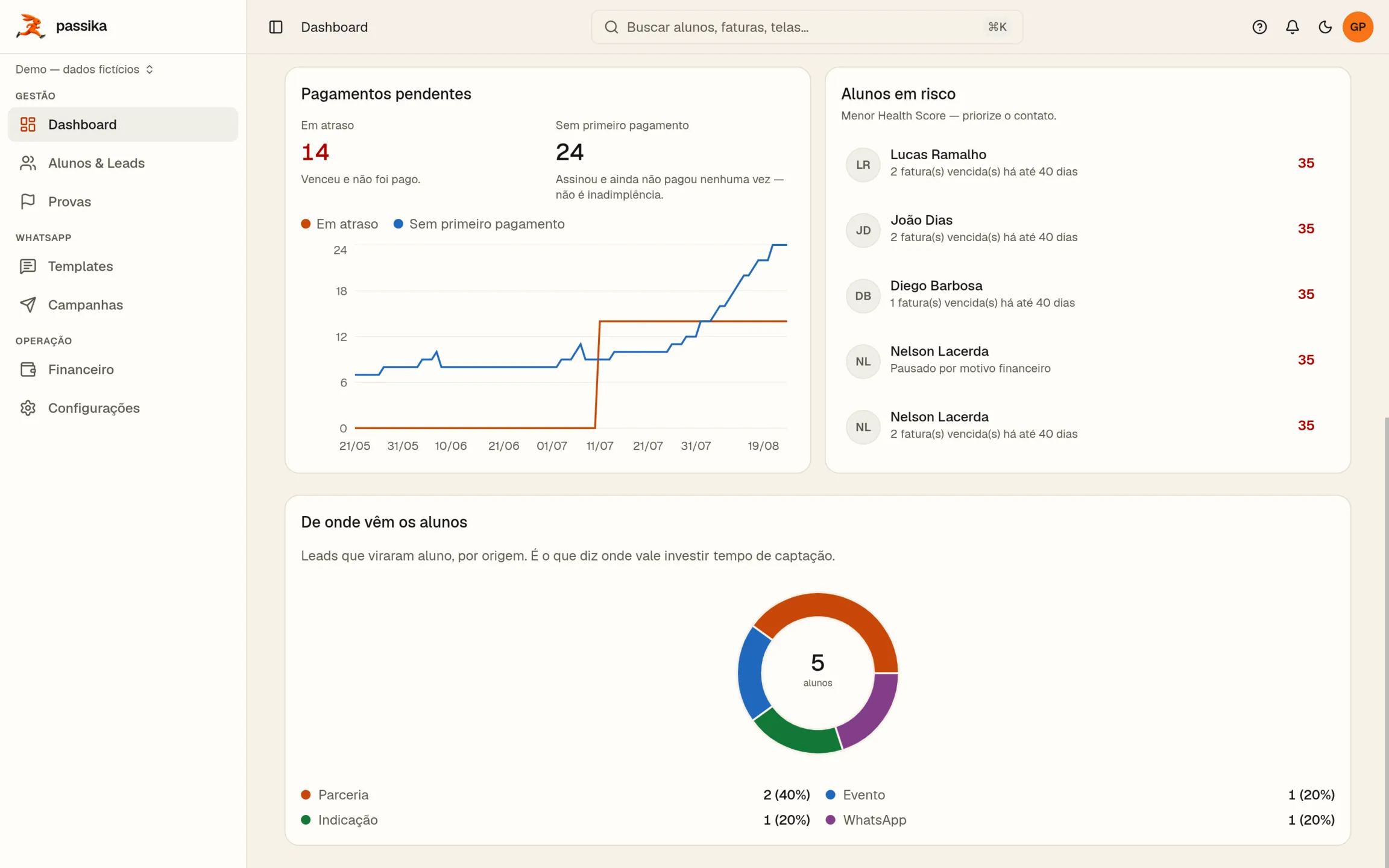Image resolution: width=1389 pixels, height=868 pixels.
Task: Click the Provas flag icon
Action: pyautogui.click(x=28, y=201)
